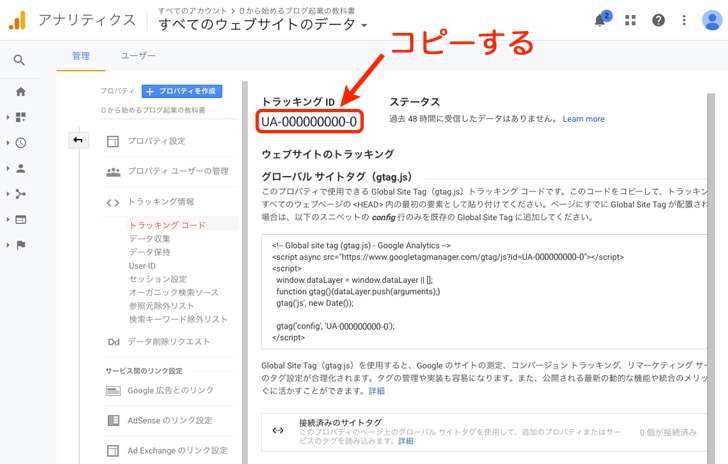Open the Customization dashboard icon
The width and height of the screenshot is (728, 464).
pyautogui.click(x=20, y=117)
